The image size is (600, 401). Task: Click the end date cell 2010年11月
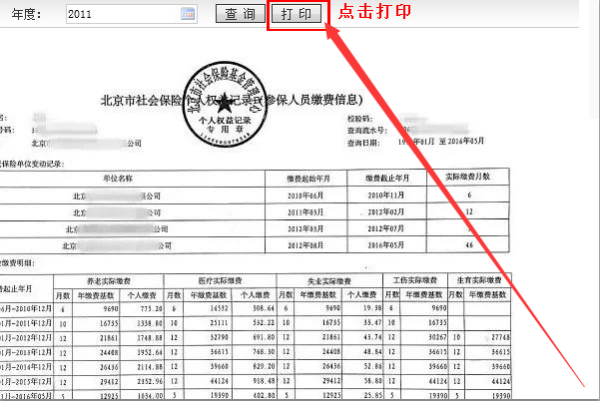click(386, 195)
